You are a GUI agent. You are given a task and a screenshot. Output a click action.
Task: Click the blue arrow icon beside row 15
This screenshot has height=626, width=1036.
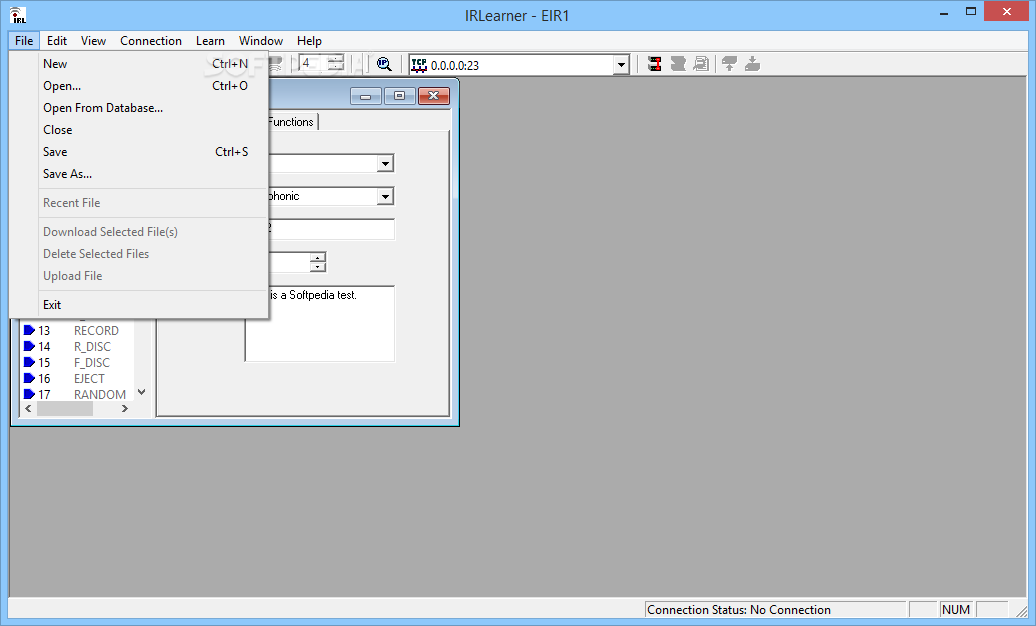click(x=29, y=362)
